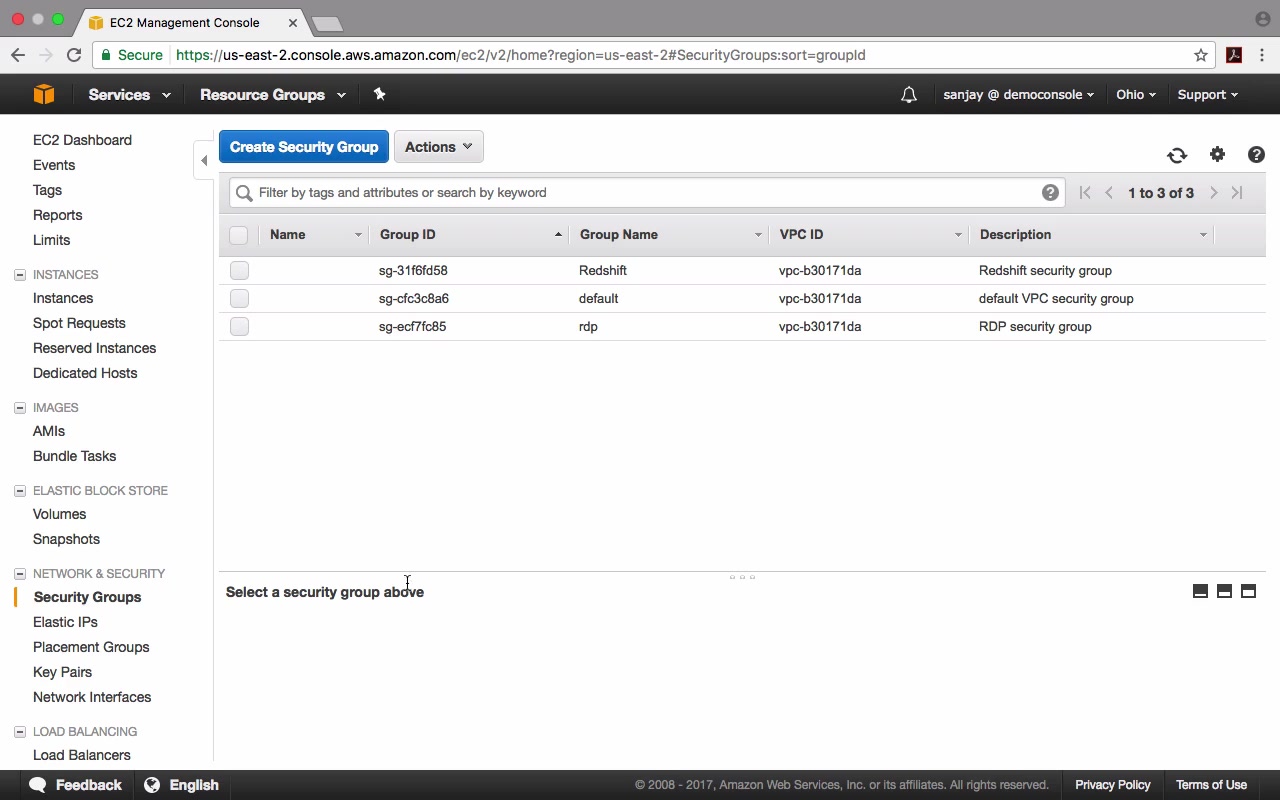The height and width of the screenshot is (800, 1280).
Task: Collapse the left navigation pane arrow
Action: tap(204, 160)
